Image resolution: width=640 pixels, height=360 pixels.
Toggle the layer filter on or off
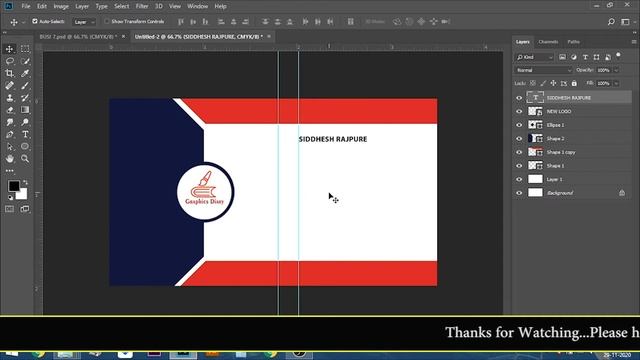[619, 55]
